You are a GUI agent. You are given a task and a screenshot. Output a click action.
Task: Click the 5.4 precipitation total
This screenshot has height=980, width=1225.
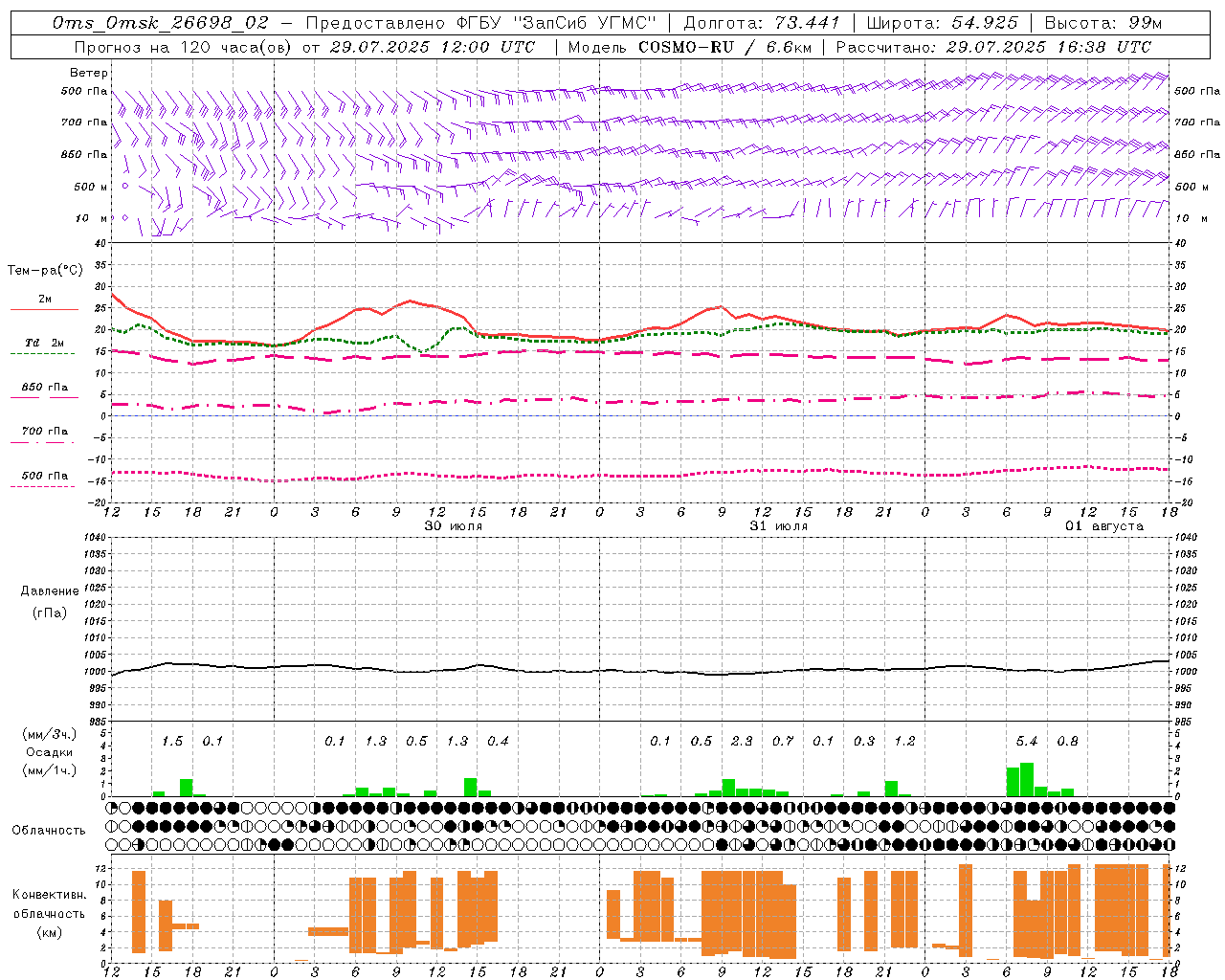tap(1027, 741)
